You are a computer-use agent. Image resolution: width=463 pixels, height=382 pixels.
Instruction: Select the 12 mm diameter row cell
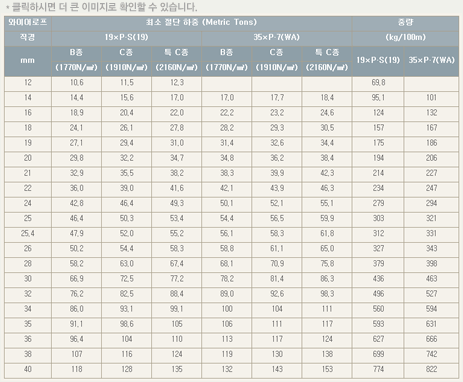(28, 83)
